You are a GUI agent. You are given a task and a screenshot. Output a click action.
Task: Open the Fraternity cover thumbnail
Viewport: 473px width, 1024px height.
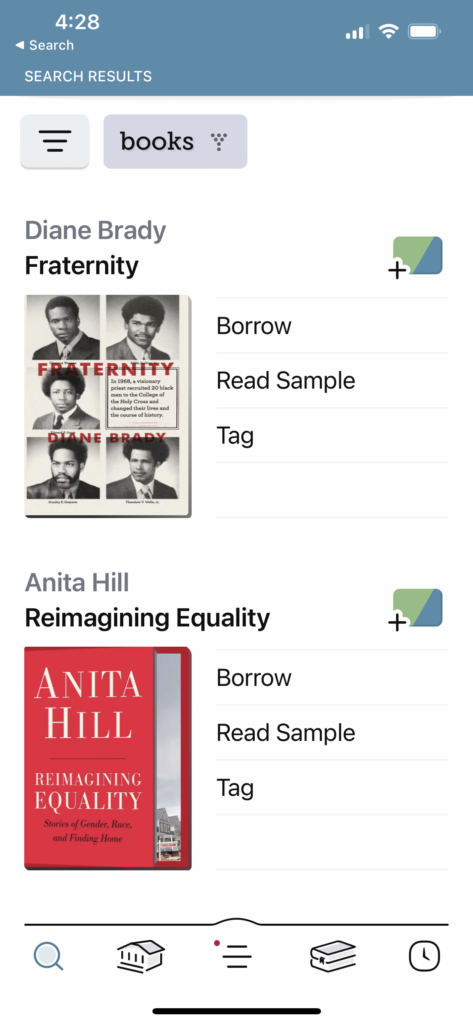coord(108,406)
